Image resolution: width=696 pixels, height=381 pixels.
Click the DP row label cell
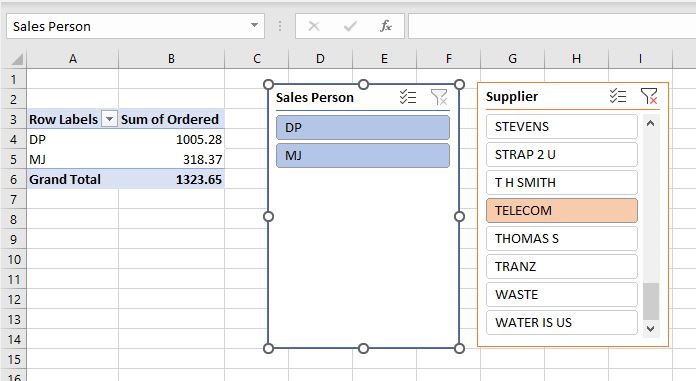click(73, 139)
